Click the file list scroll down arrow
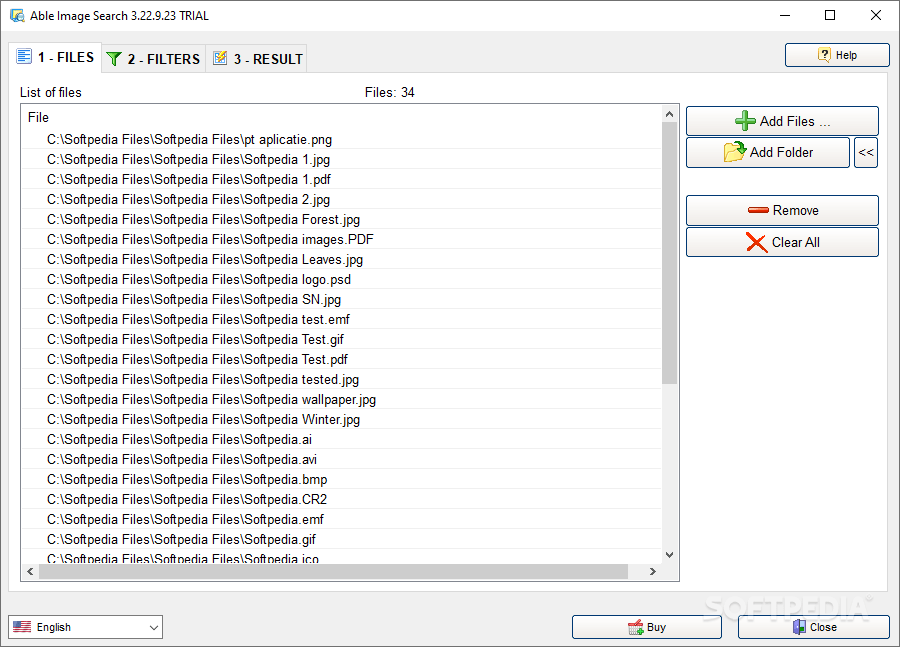The height and width of the screenshot is (647, 900). pos(669,555)
